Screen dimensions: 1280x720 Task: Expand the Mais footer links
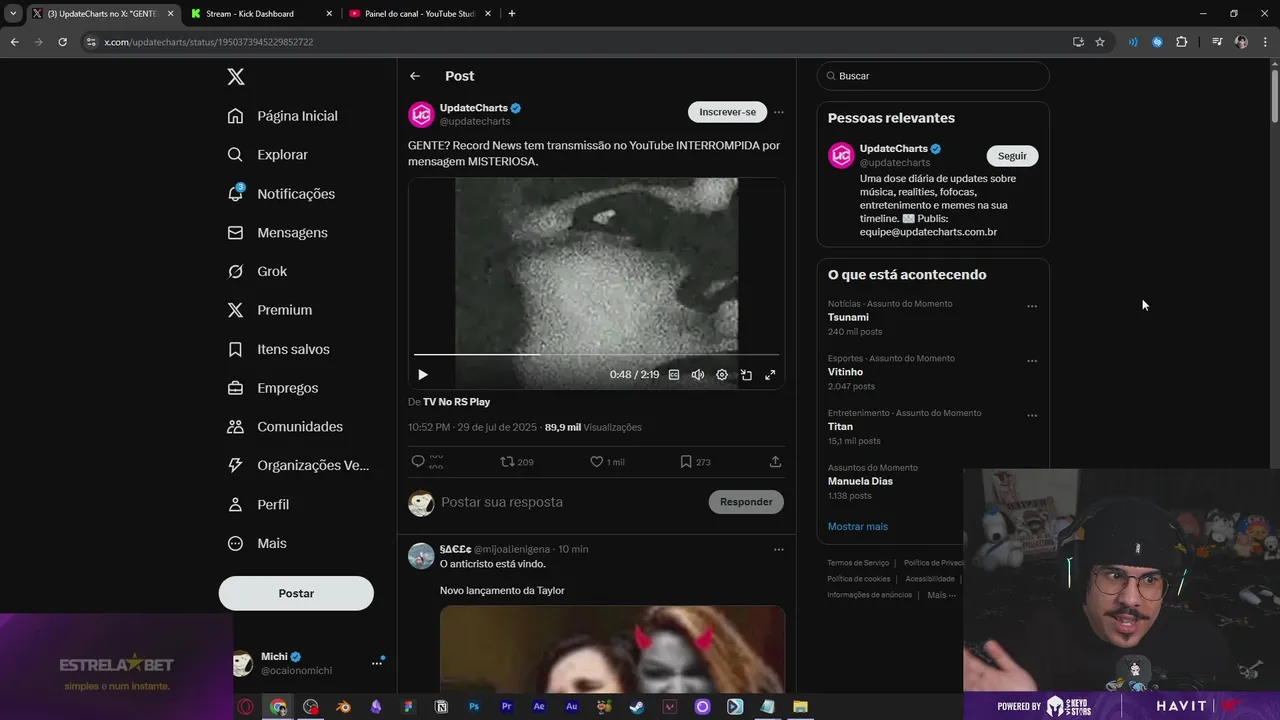click(x=941, y=595)
